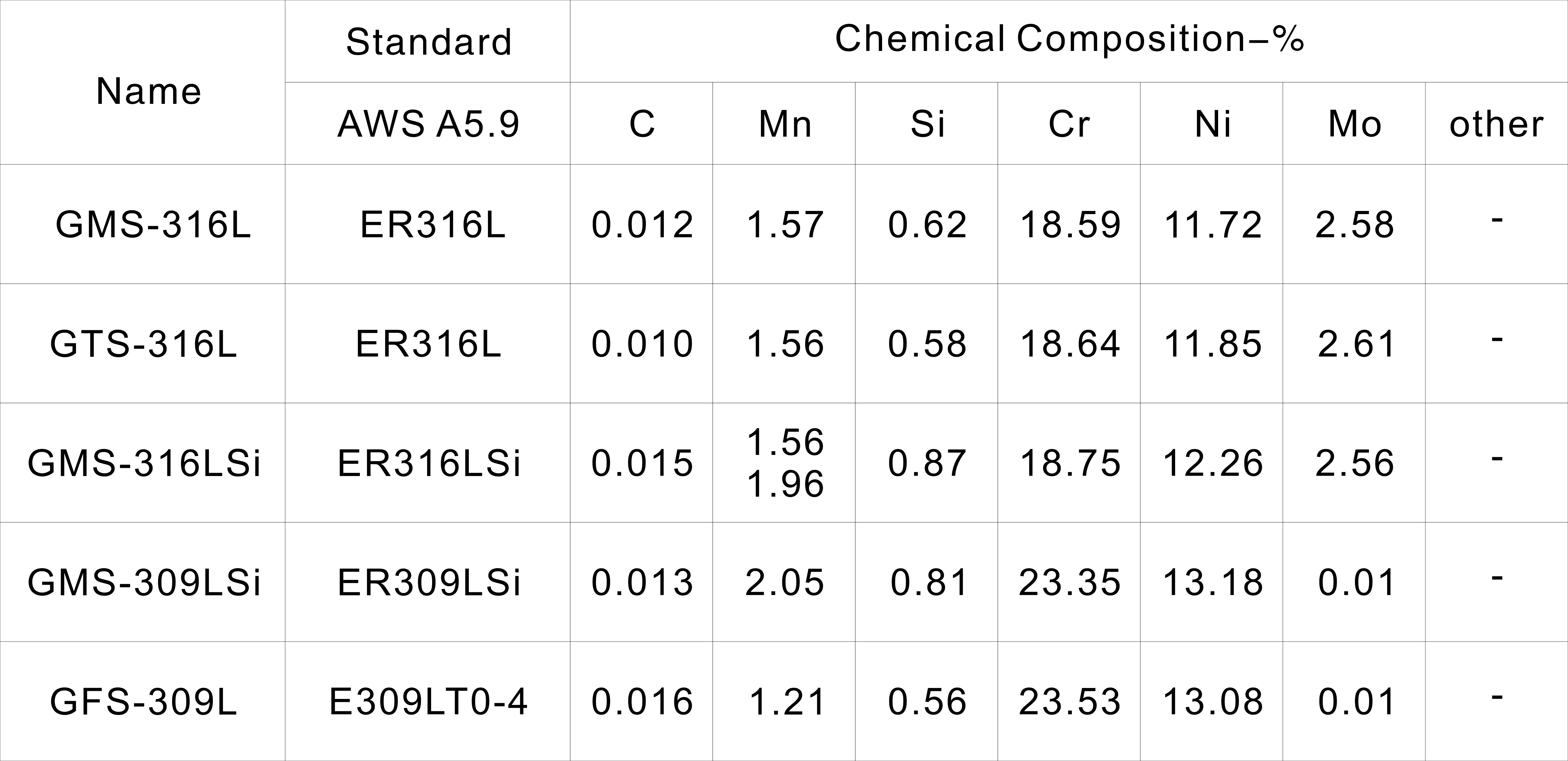Click the Standard header cell
Viewport: 1568px width, 761px height.
(x=429, y=41)
